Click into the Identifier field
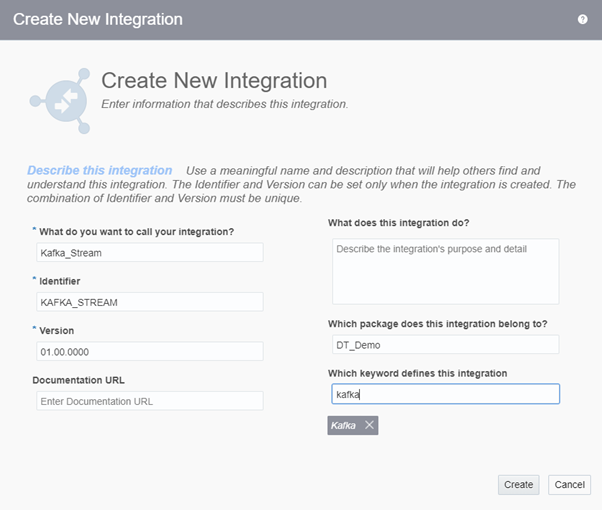 tap(148, 301)
